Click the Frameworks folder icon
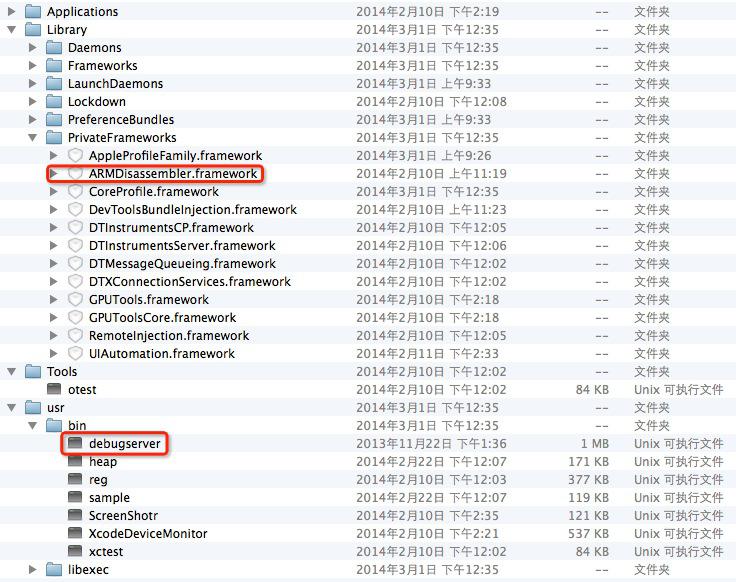Viewport: 736px width, 582px height. 54,65
